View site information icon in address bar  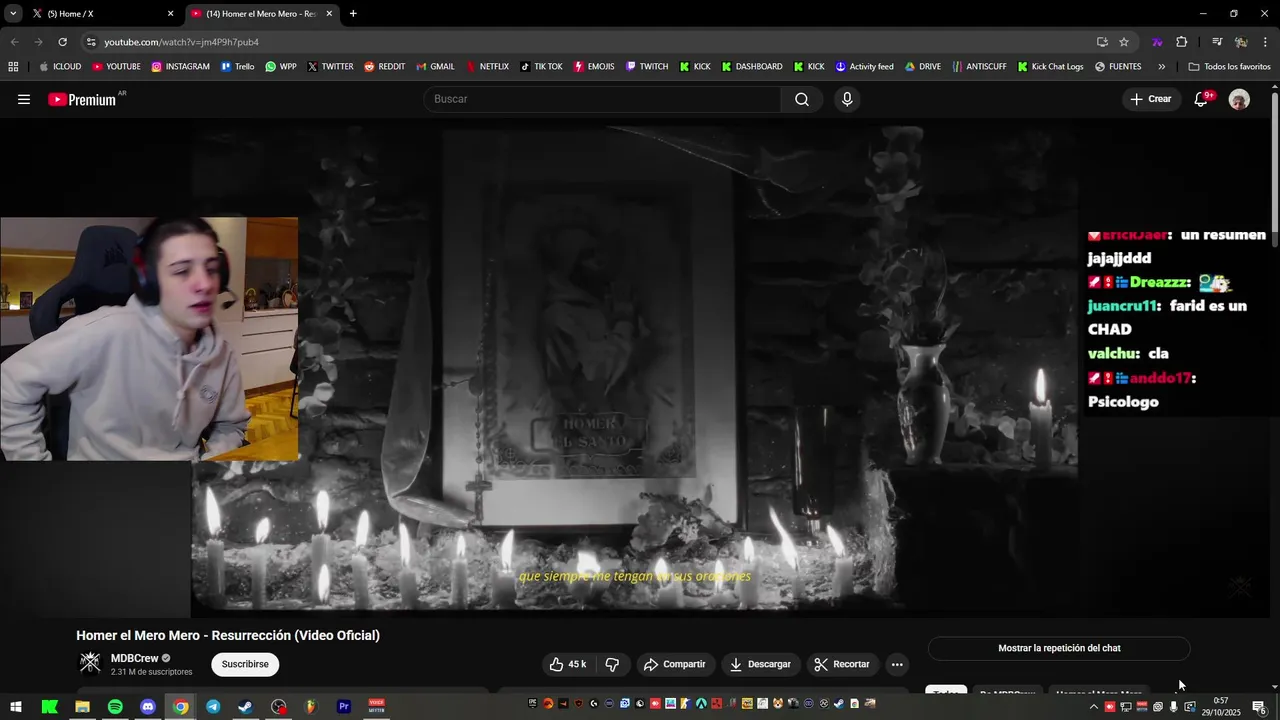[x=90, y=42]
